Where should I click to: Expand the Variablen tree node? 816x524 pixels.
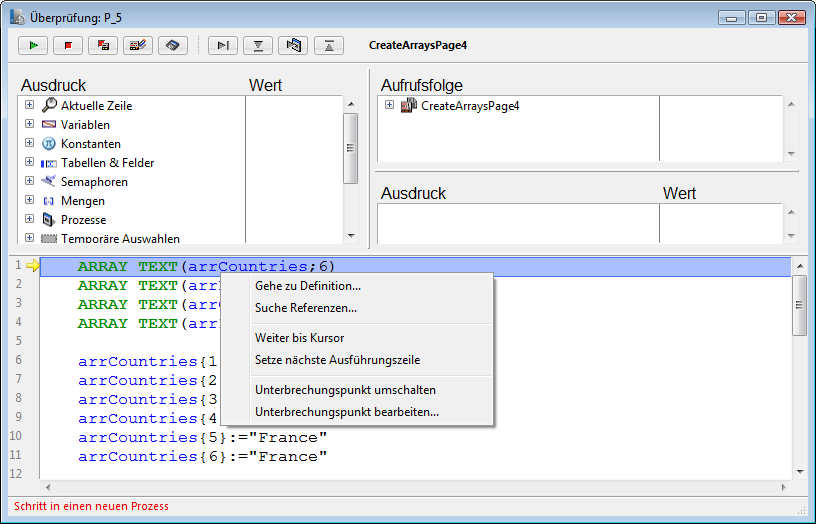(29, 125)
